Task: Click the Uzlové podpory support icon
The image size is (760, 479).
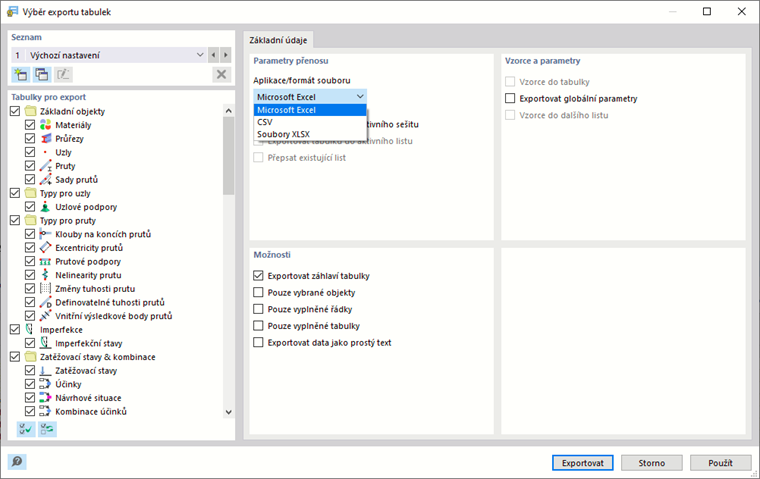Action: (45, 207)
